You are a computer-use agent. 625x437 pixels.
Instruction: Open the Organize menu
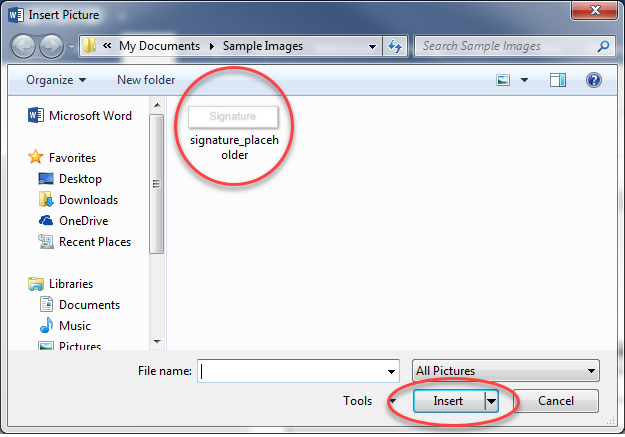(56, 80)
